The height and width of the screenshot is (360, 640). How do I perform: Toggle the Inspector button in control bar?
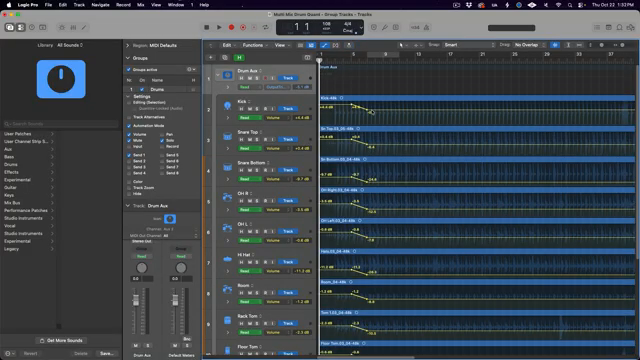tap(20, 27)
